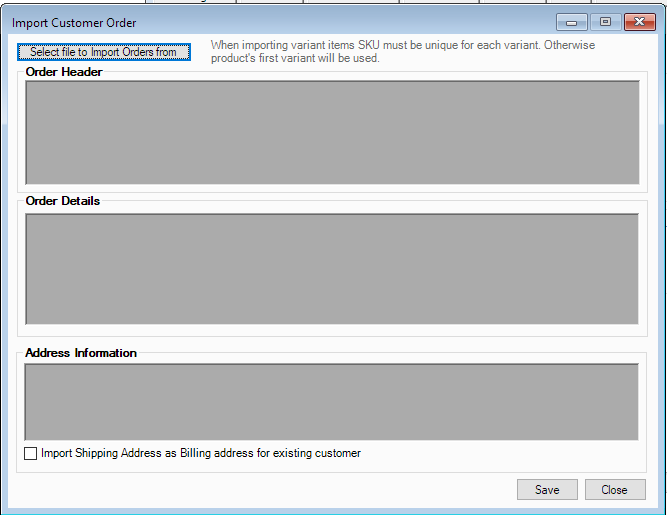Click the Import Shipping Address checkbox label text

click(x=200, y=454)
